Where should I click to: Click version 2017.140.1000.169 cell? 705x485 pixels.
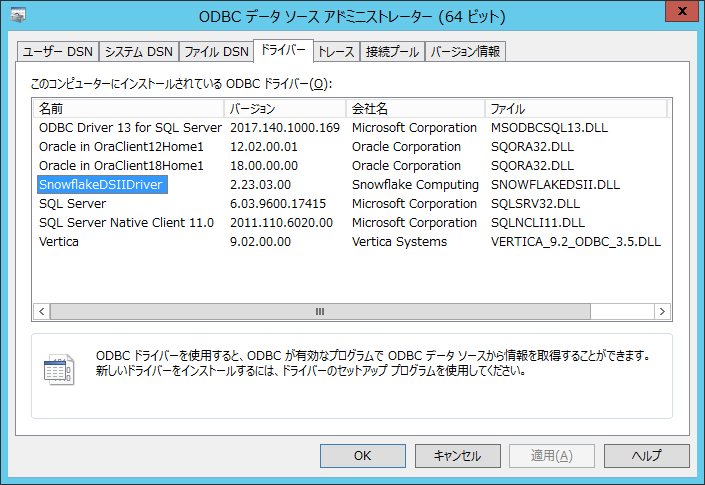pos(285,128)
